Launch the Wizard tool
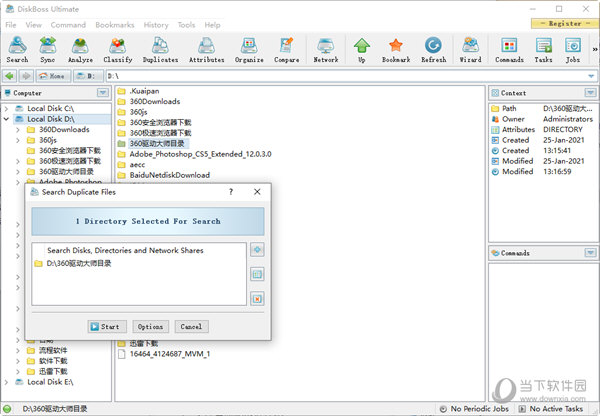This screenshot has width=600, height=416. (471, 50)
